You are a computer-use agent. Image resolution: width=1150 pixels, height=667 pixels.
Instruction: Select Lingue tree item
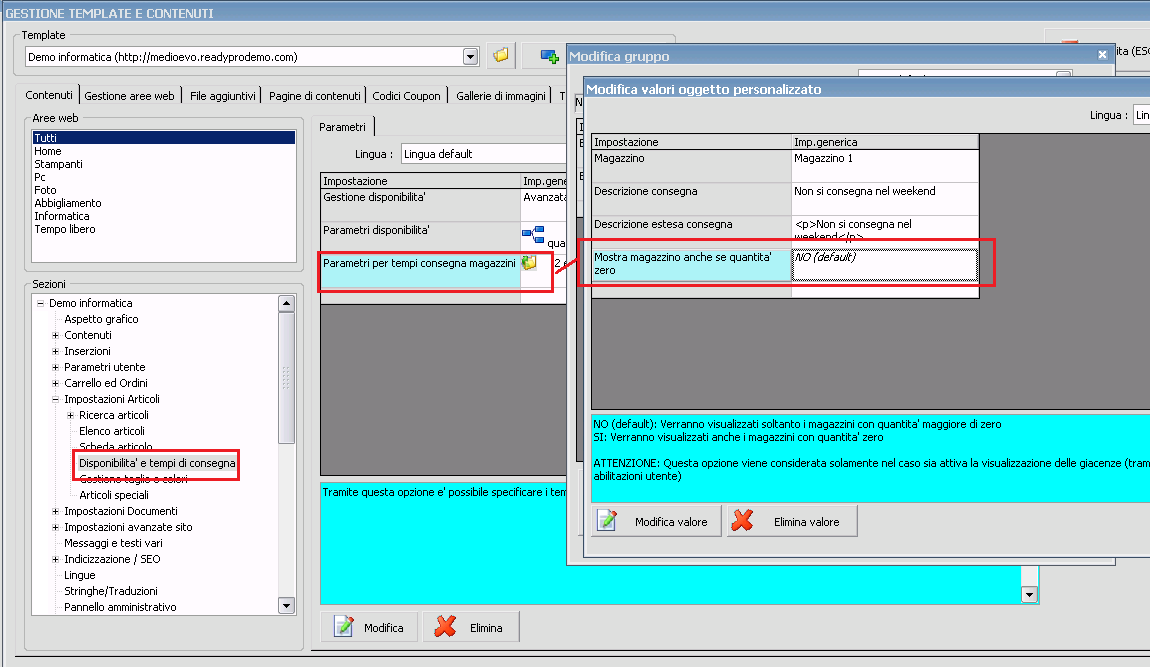tap(79, 575)
